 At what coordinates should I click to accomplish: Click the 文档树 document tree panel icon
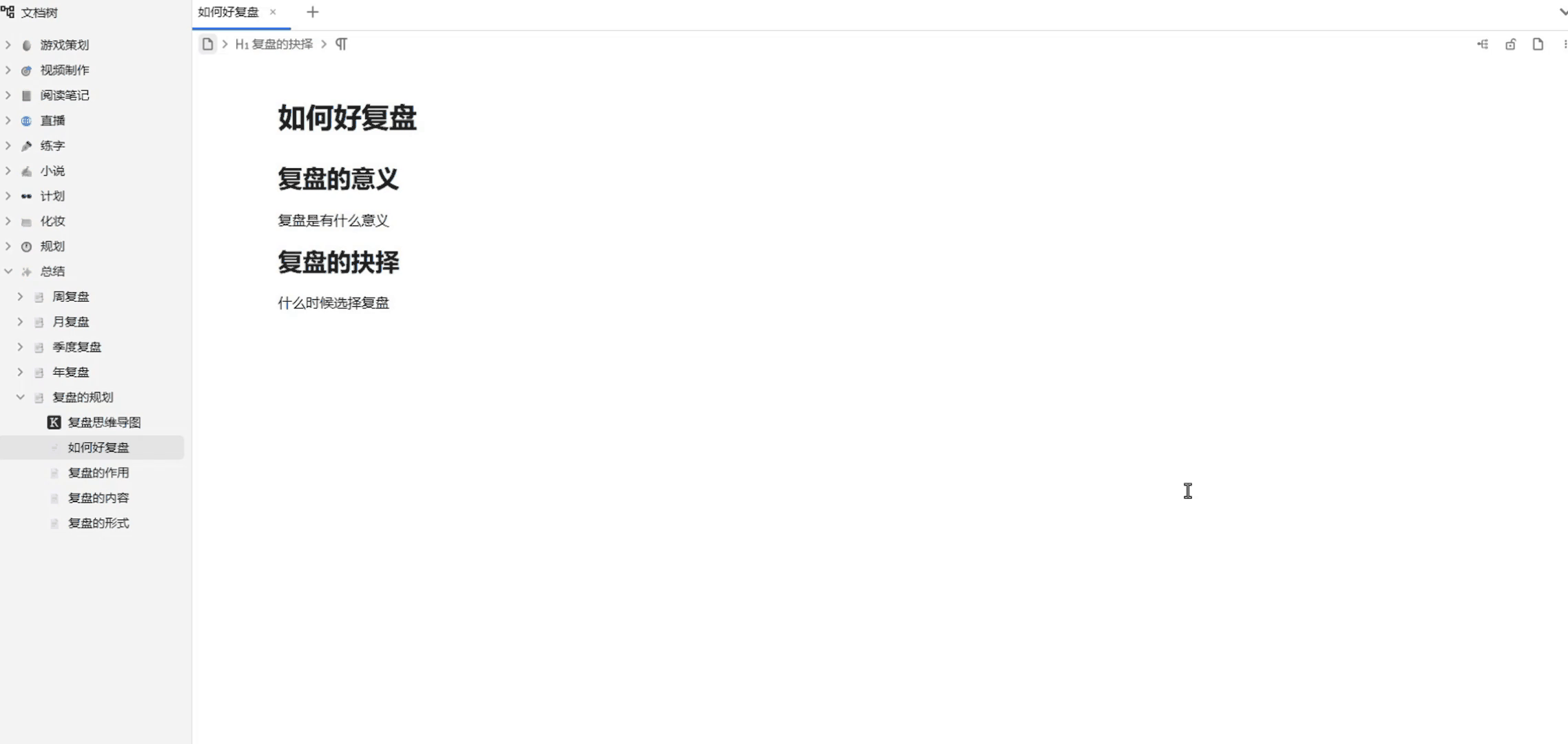coord(8,12)
